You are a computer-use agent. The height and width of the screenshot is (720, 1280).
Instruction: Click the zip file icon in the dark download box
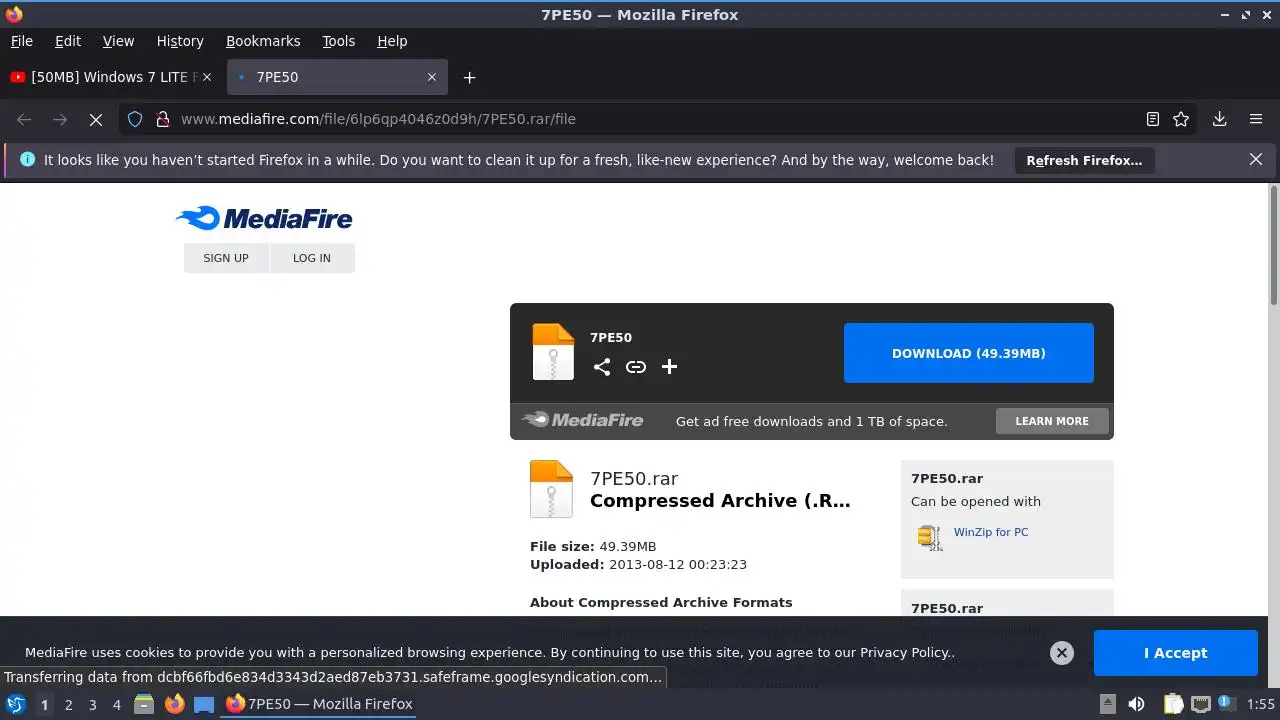pyautogui.click(x=553, y=352)
